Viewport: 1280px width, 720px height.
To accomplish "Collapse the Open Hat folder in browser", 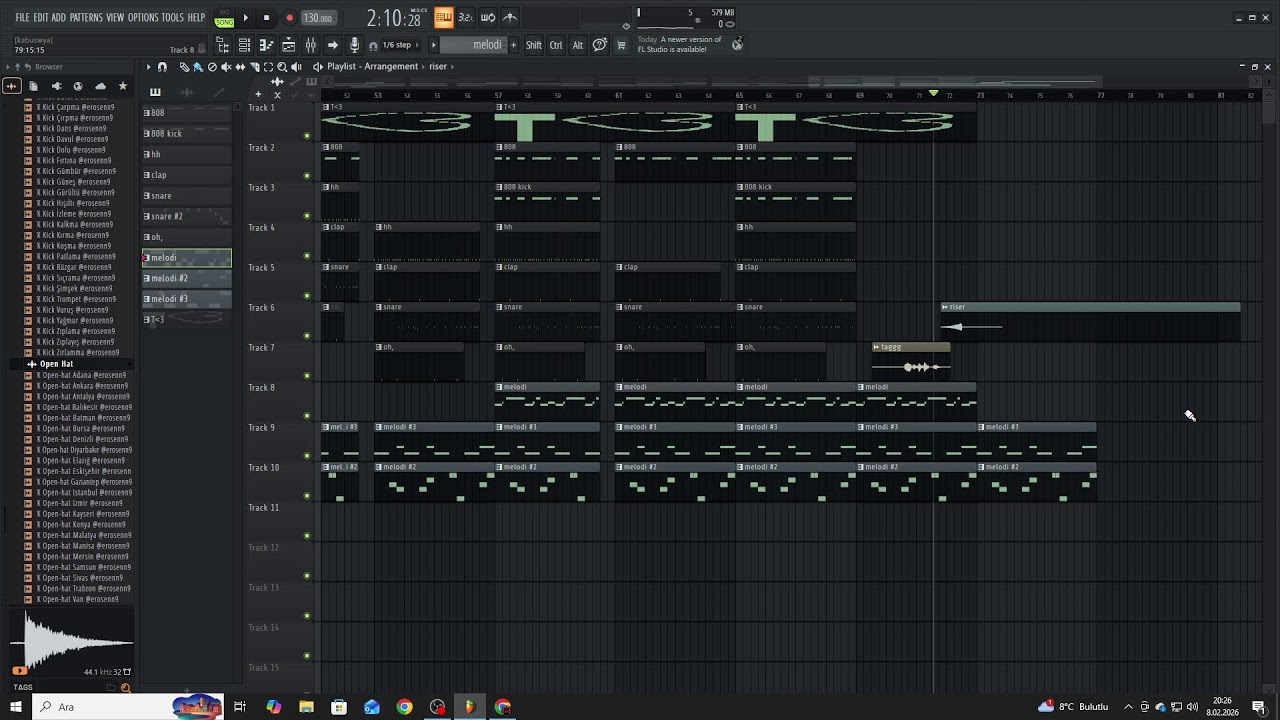I will click(56, 364).
